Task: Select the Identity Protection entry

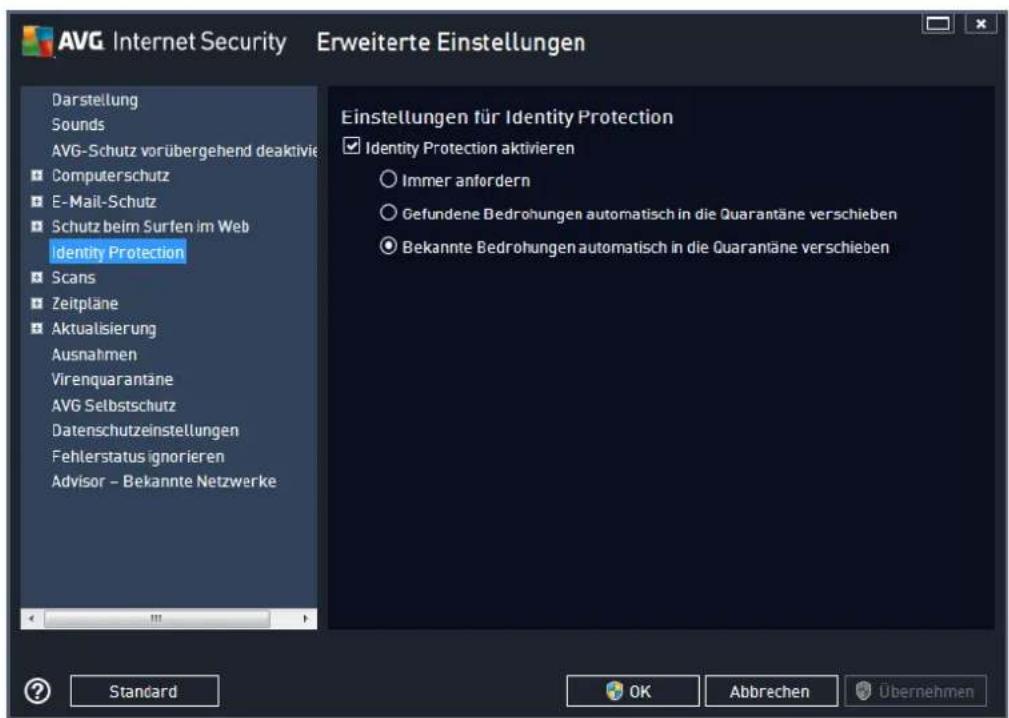Action: click(118, 252)
